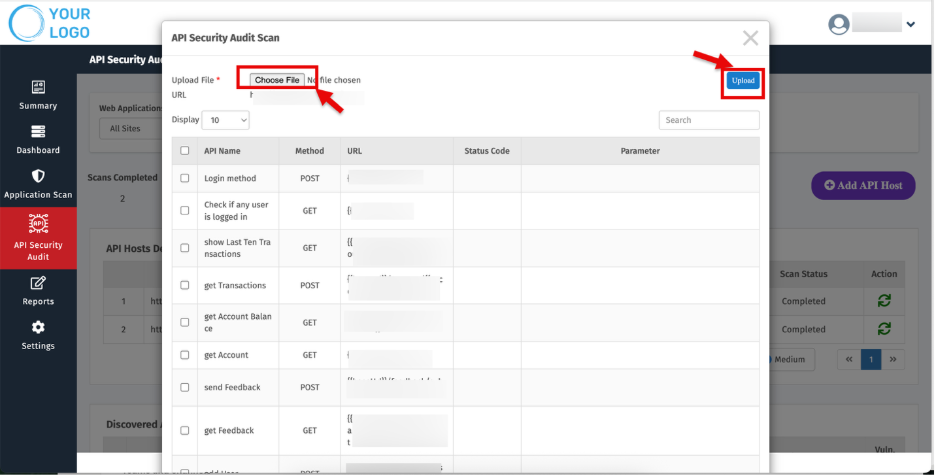Screen dimensions: 936x475
Task: Check the get Transactions row checkbox
Action: tap(184, 285)
